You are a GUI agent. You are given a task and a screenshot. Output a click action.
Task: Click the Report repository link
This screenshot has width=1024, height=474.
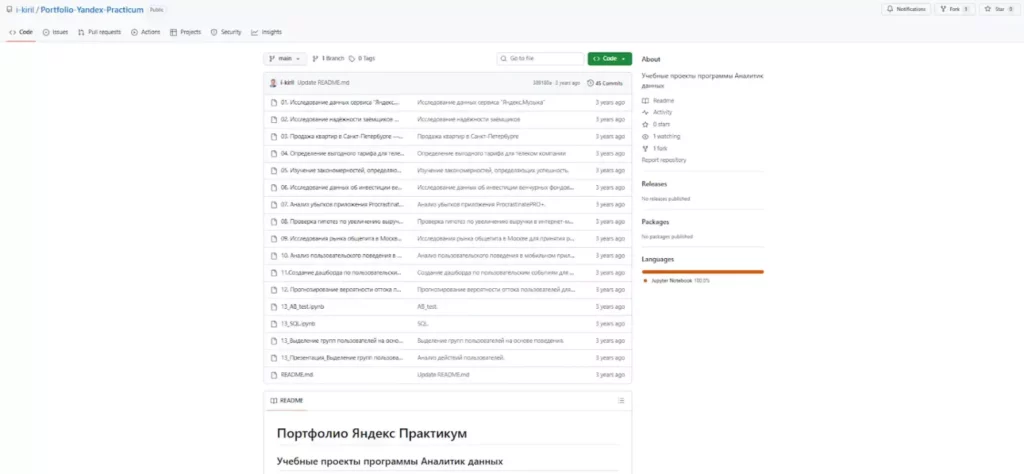(x=664, y=159)
